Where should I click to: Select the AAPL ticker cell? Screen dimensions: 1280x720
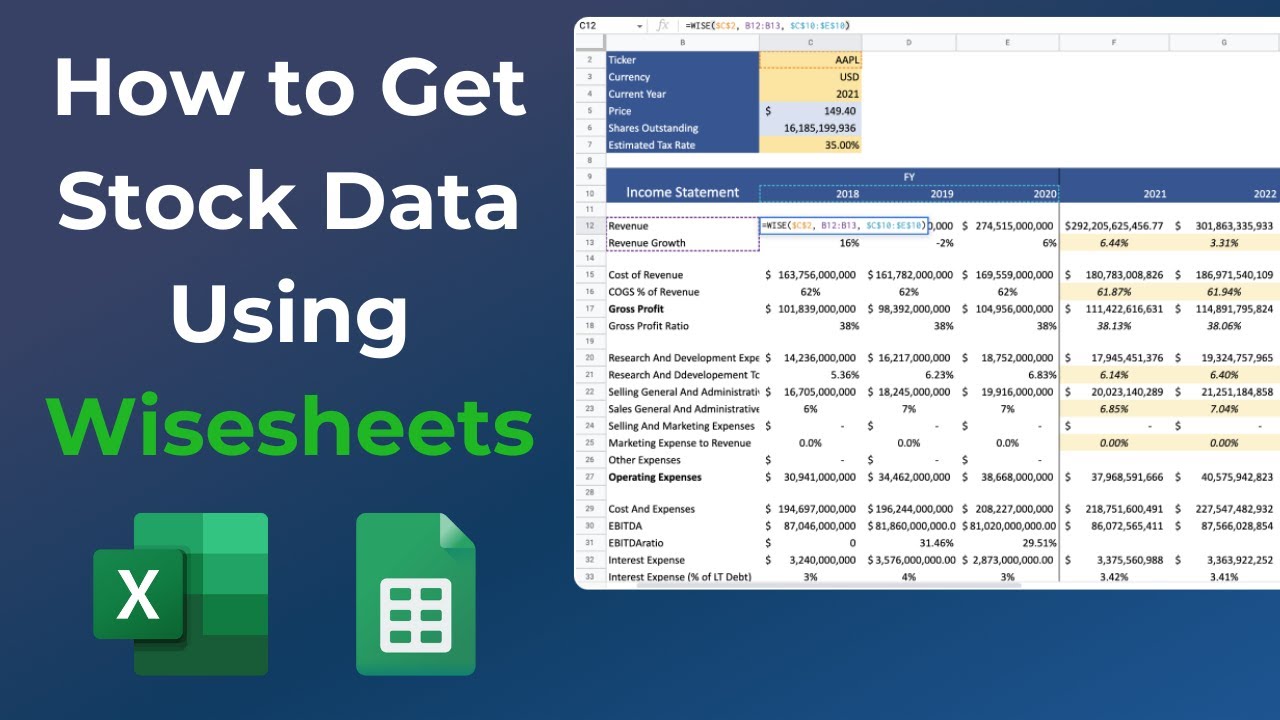click(810, 60)
